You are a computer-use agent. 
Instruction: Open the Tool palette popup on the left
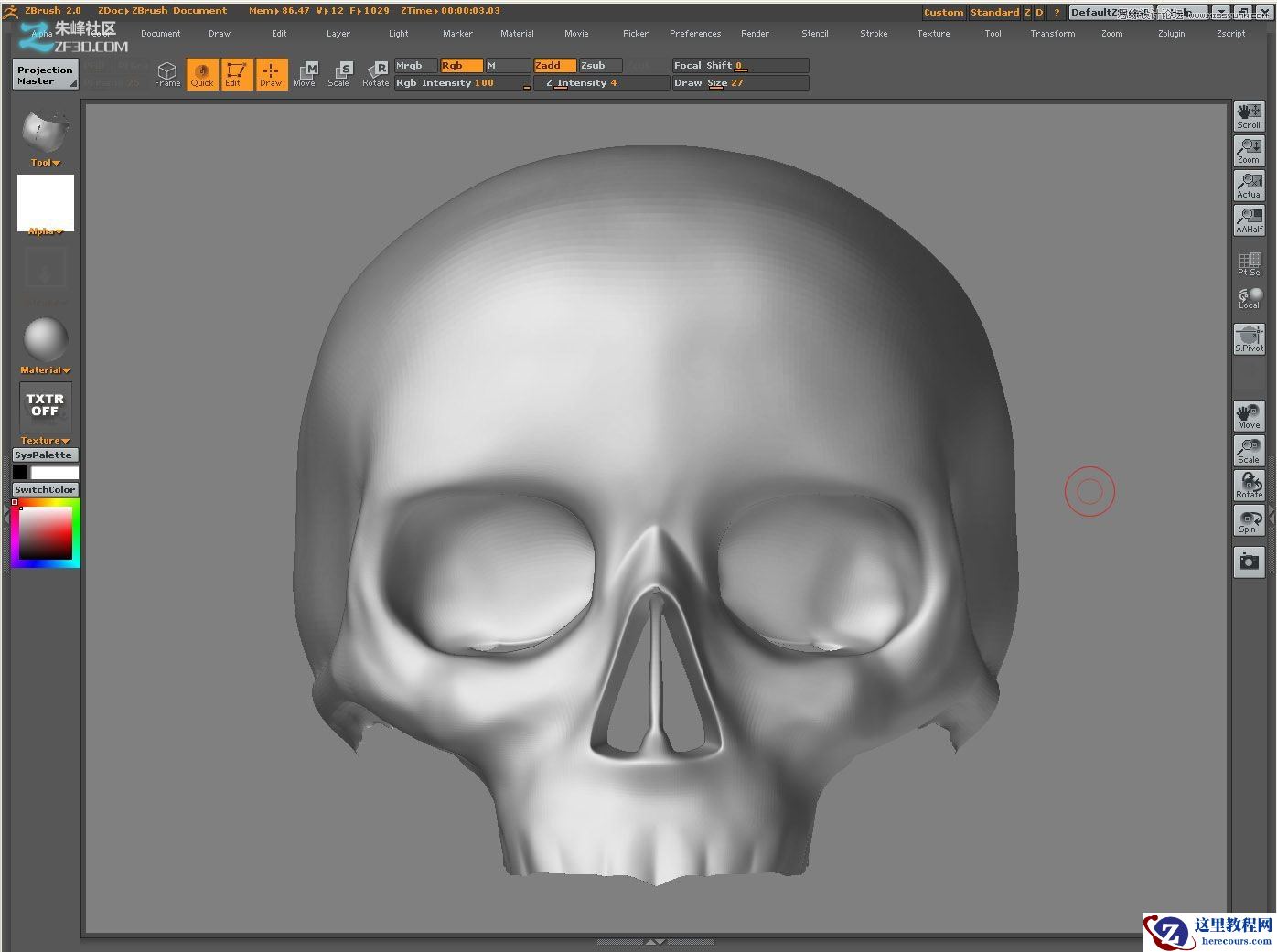tap(43, 162)
